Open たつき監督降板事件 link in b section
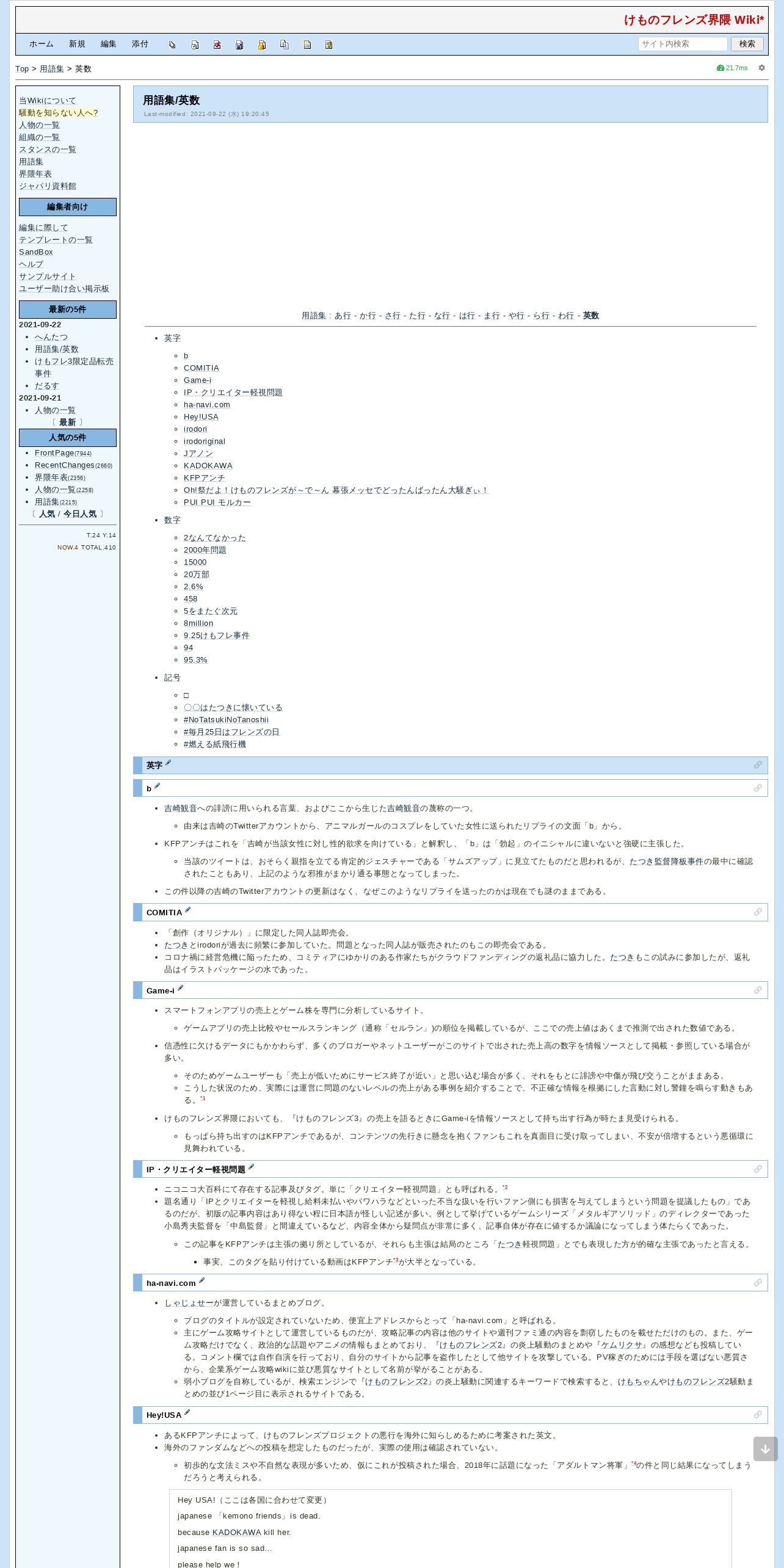Screen dimensions: 784x1568 coord(667,862)
